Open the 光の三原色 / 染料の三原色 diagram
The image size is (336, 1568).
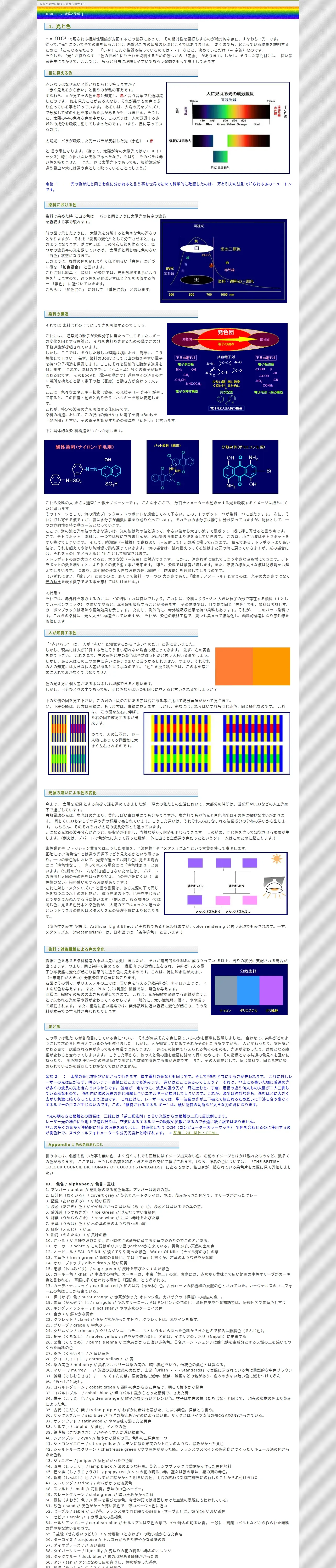click(224, 261)
